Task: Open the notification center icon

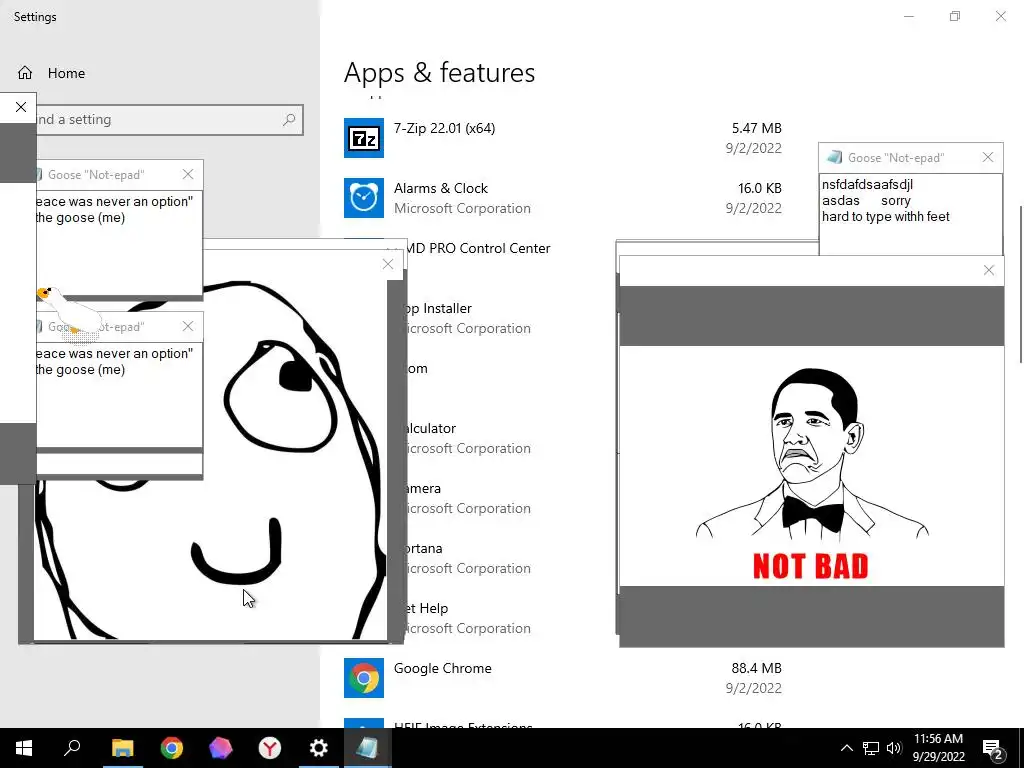Action: click(993, 749)
